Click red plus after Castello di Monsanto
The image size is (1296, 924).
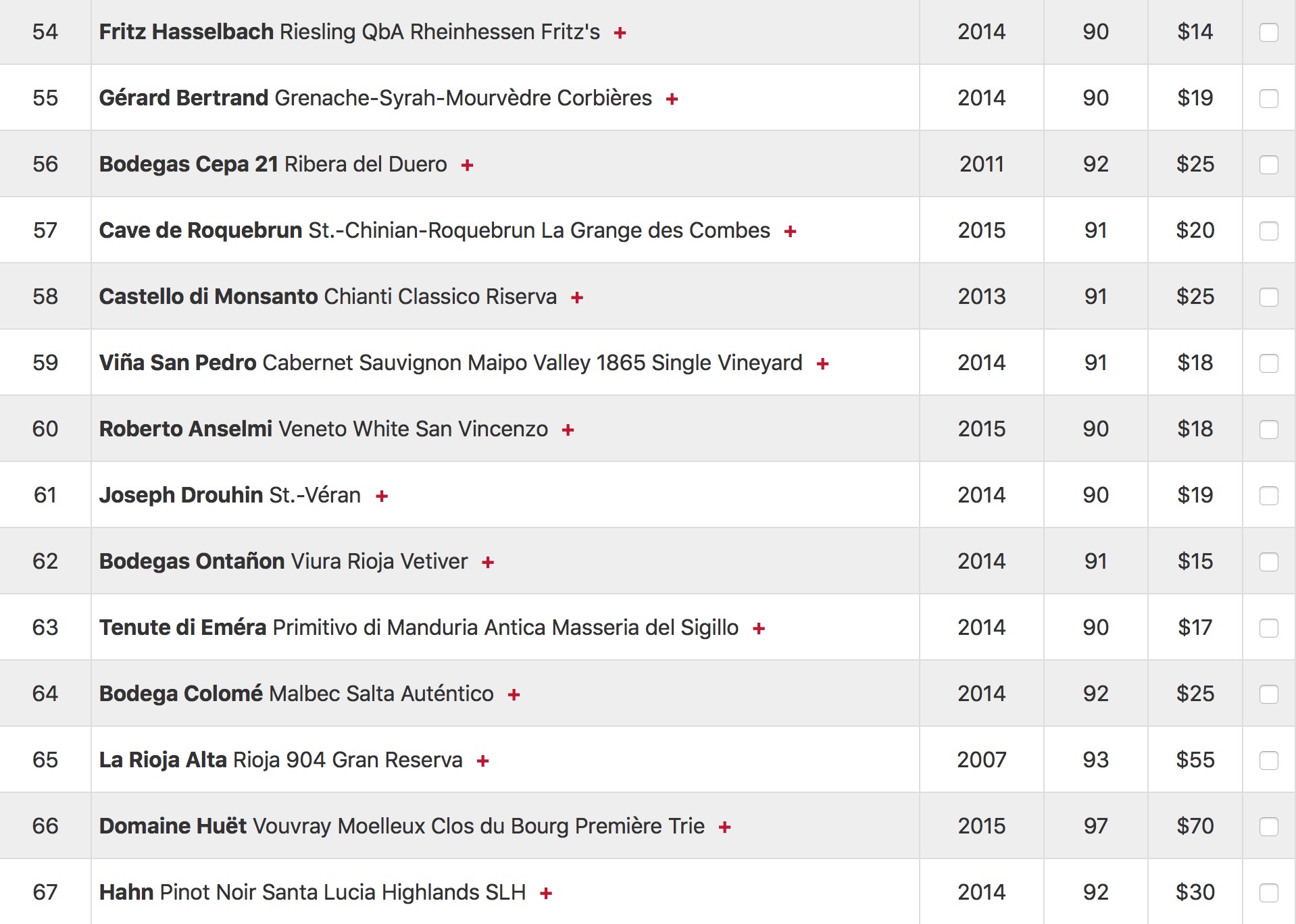pos(576,297)
